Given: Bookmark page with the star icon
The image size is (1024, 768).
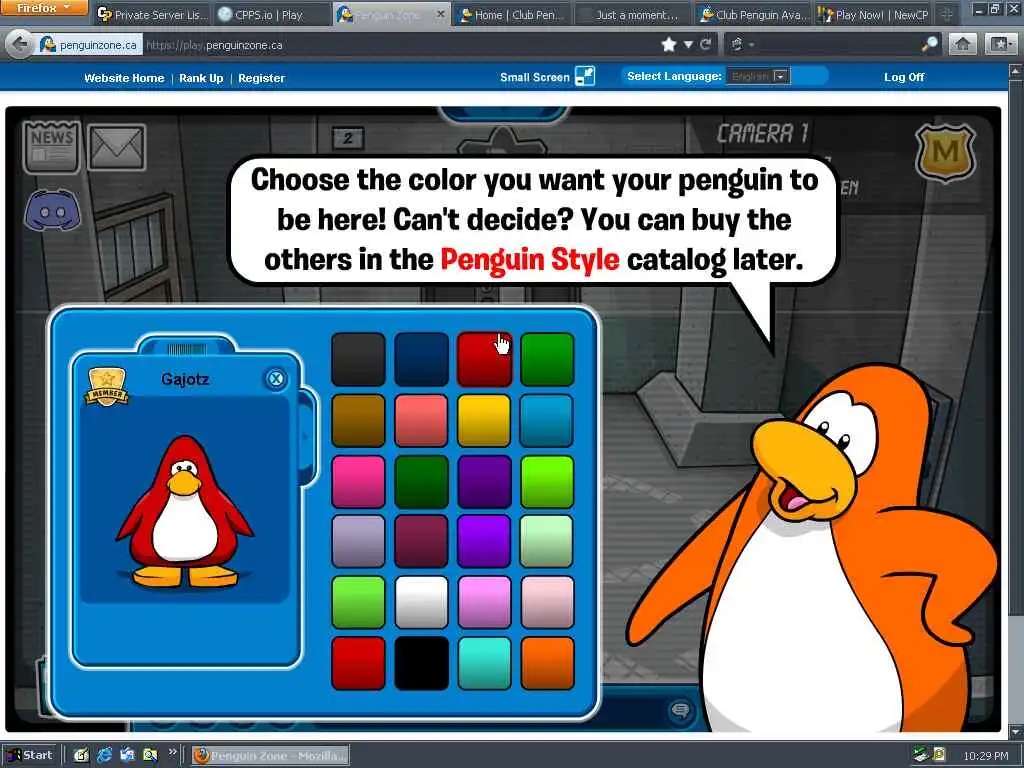Looking at the screenshot, I should pyautogui.click(x=669, y=44).
